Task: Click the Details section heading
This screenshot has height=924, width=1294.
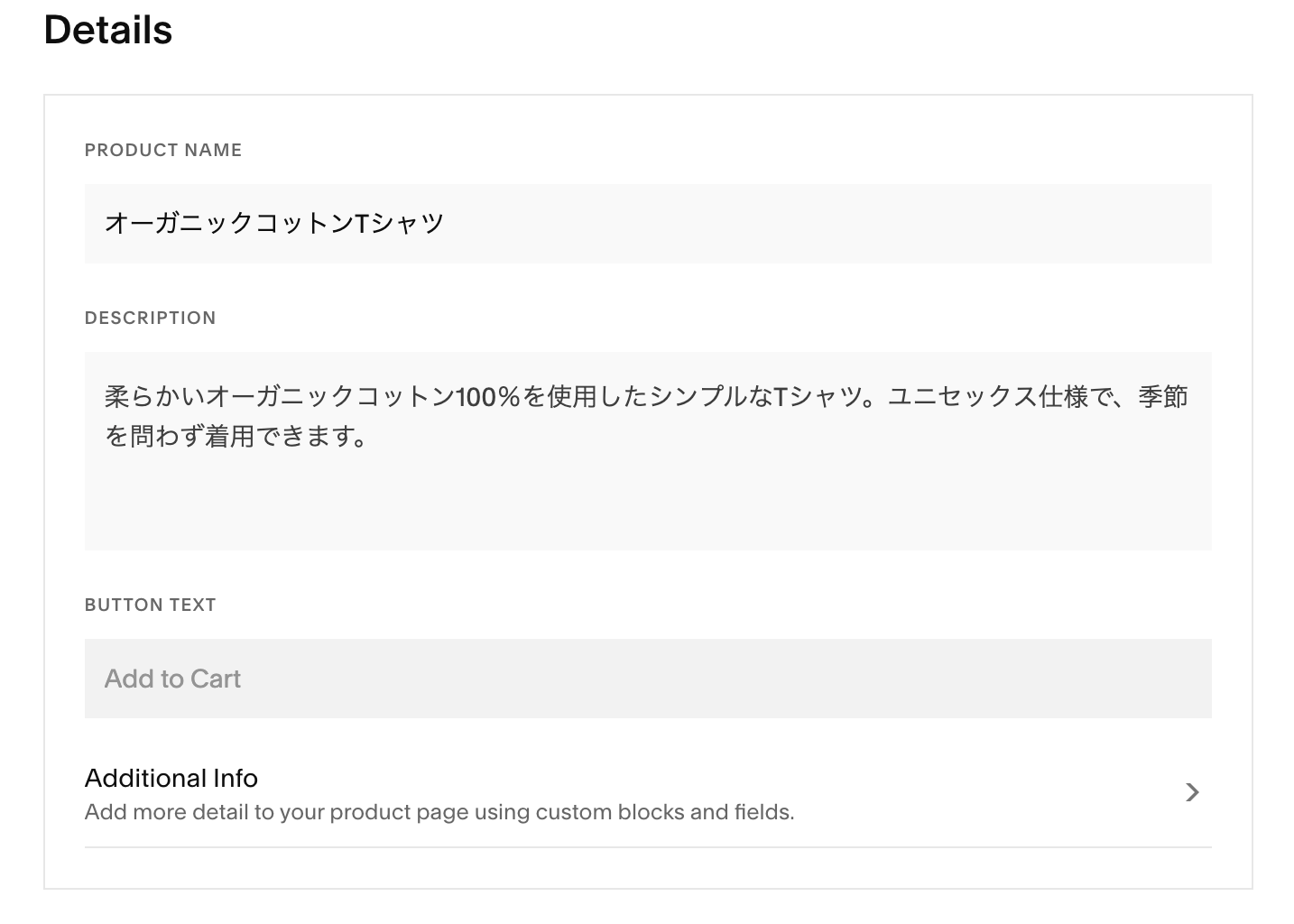Action: tap(108, 30)
